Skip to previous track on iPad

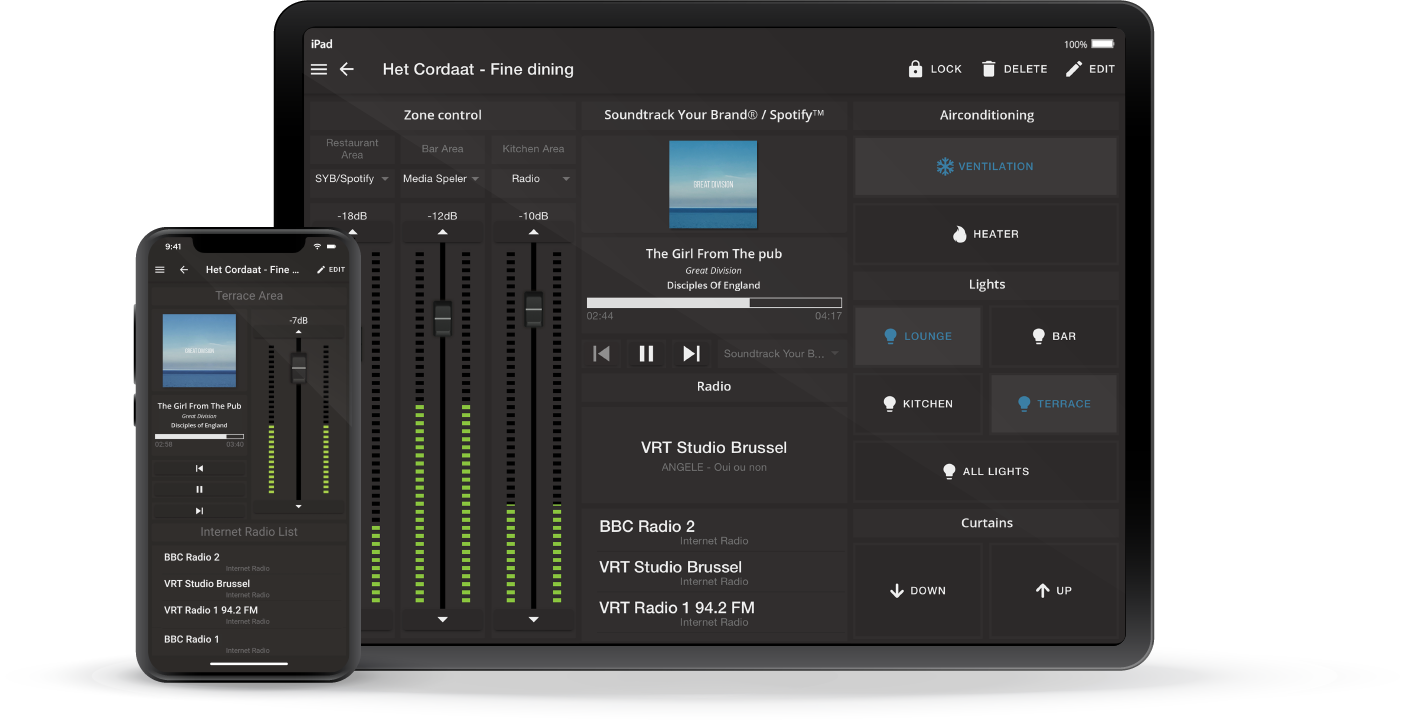click(x=602, y=353)
